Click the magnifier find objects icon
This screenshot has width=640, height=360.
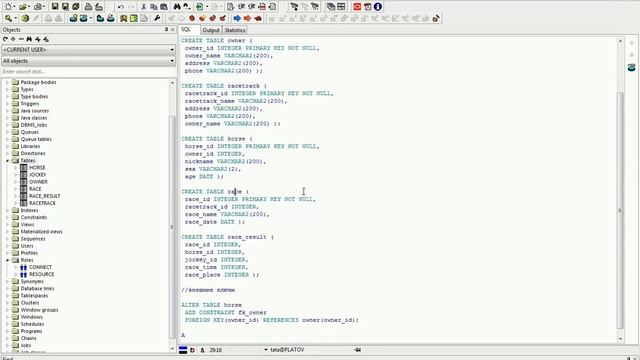pos(8,18)
